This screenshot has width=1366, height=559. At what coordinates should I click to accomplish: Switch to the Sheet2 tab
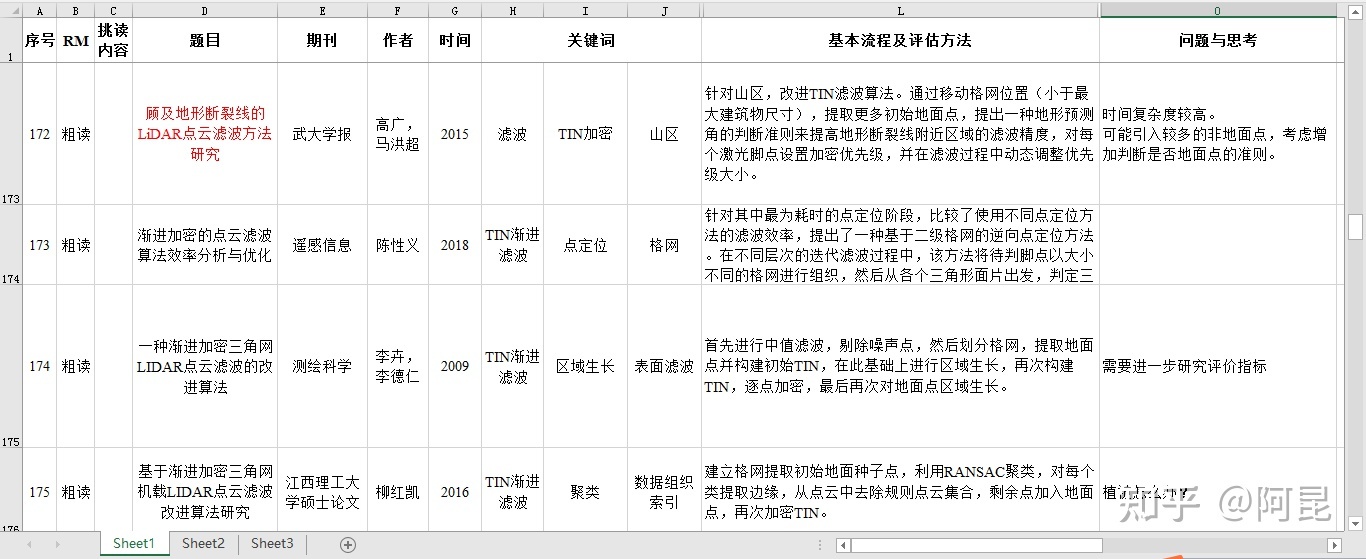[203, 544]
